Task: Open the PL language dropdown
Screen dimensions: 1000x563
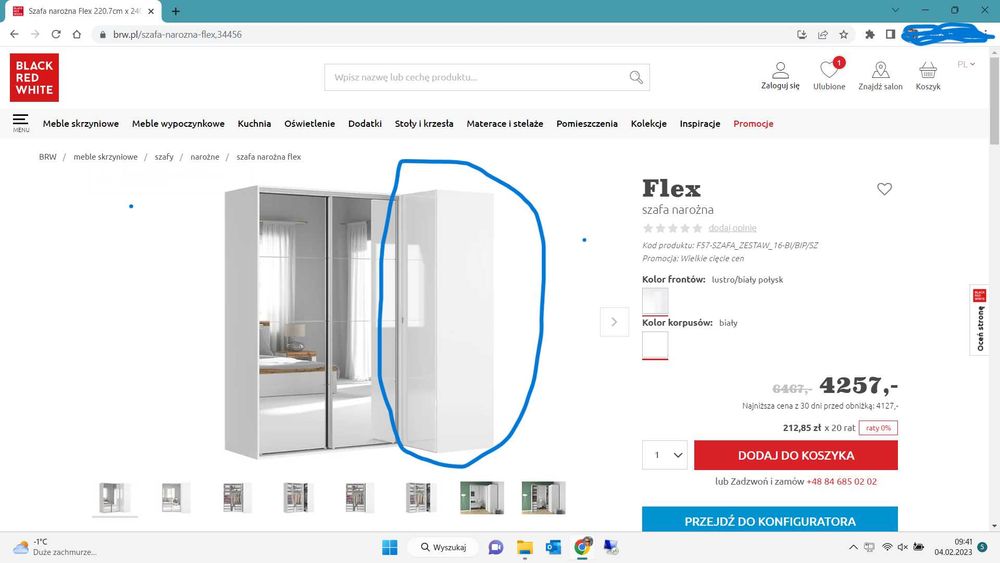Action: click(966, 64)
